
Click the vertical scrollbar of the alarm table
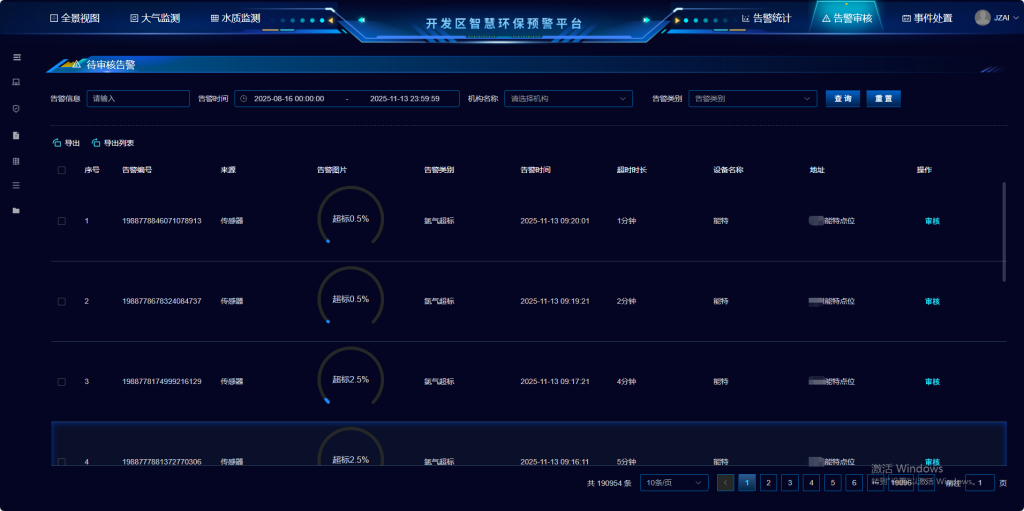pyautogui.click(x=1004, y=231)
